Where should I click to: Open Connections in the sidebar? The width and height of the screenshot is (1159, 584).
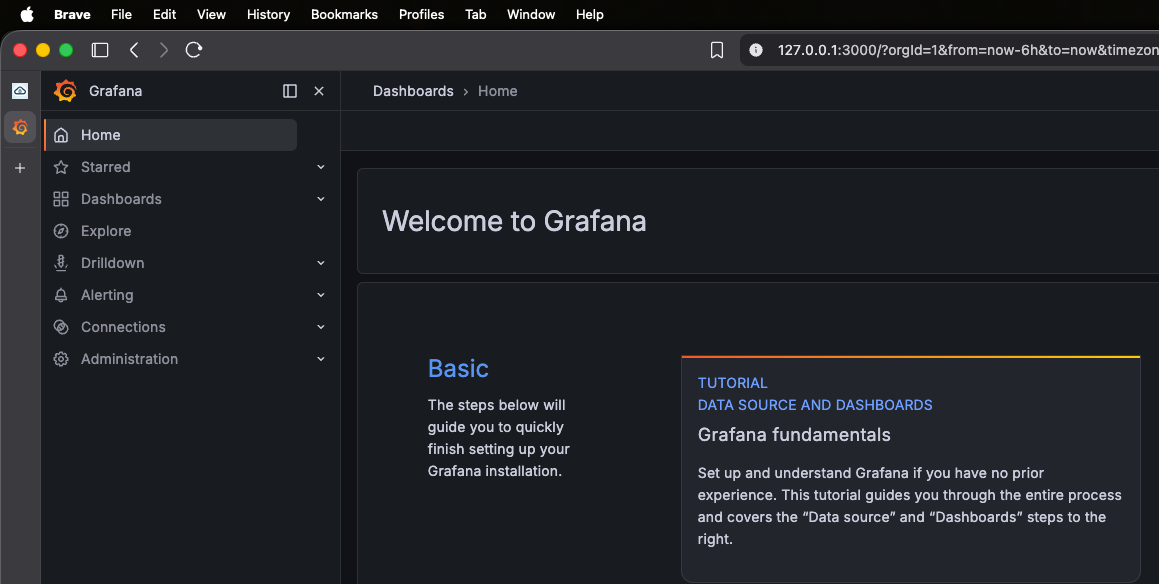tap(123, 327)
